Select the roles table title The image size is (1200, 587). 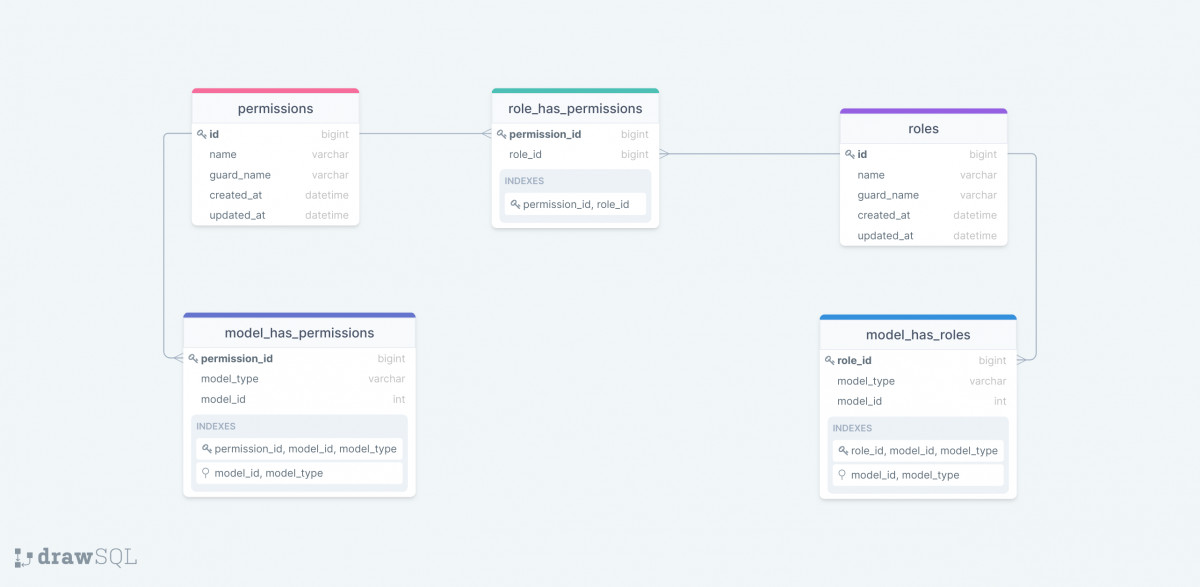point(923,129)
